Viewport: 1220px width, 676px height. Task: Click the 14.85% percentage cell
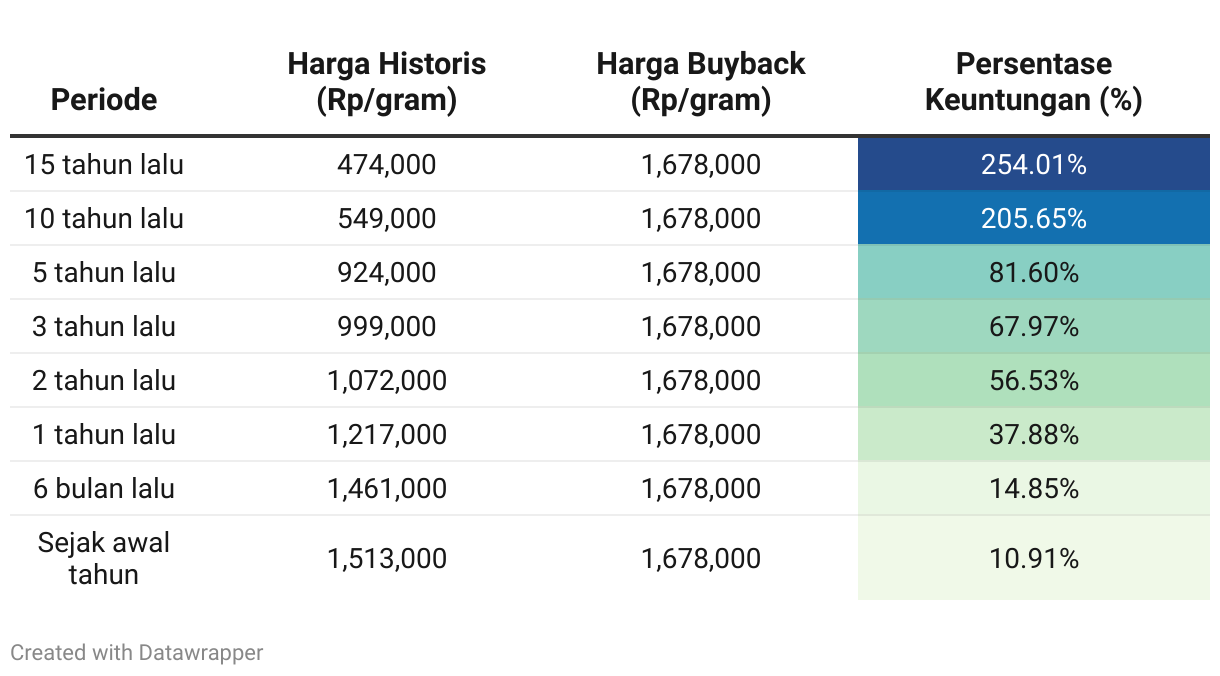[x=1034, y=488]
